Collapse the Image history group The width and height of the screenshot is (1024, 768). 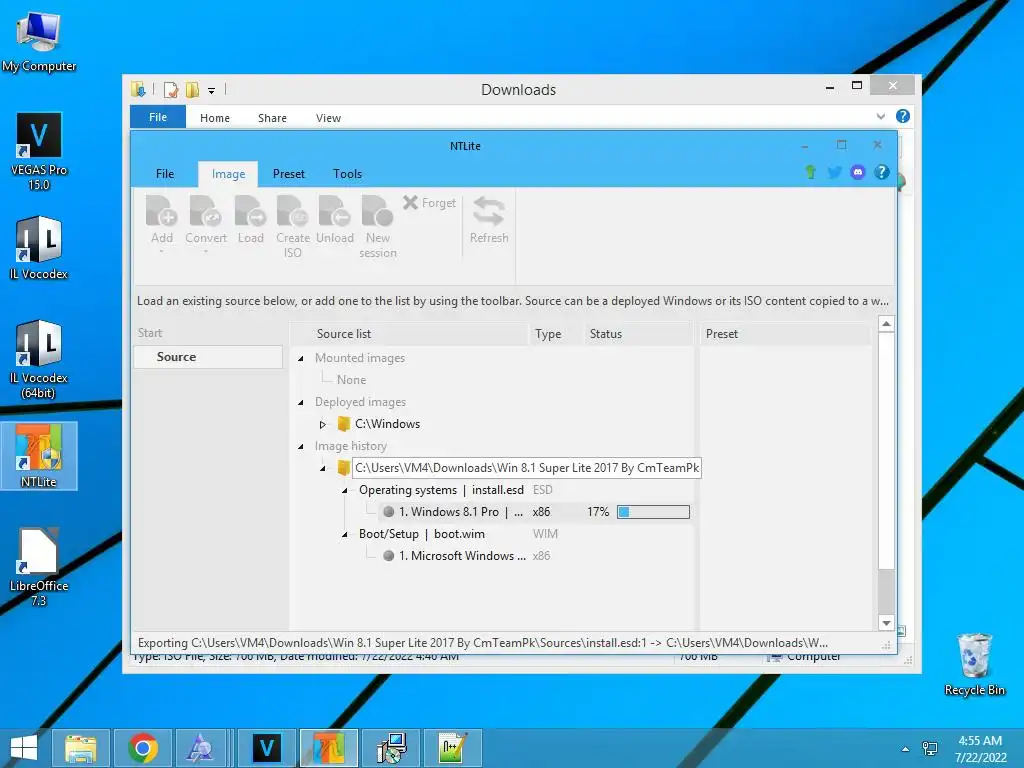coord(301,447)
